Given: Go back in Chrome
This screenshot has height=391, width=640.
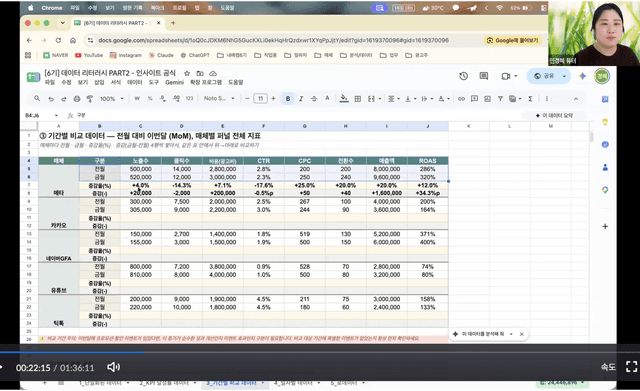Looking at the screenshot, I should 29,40.
